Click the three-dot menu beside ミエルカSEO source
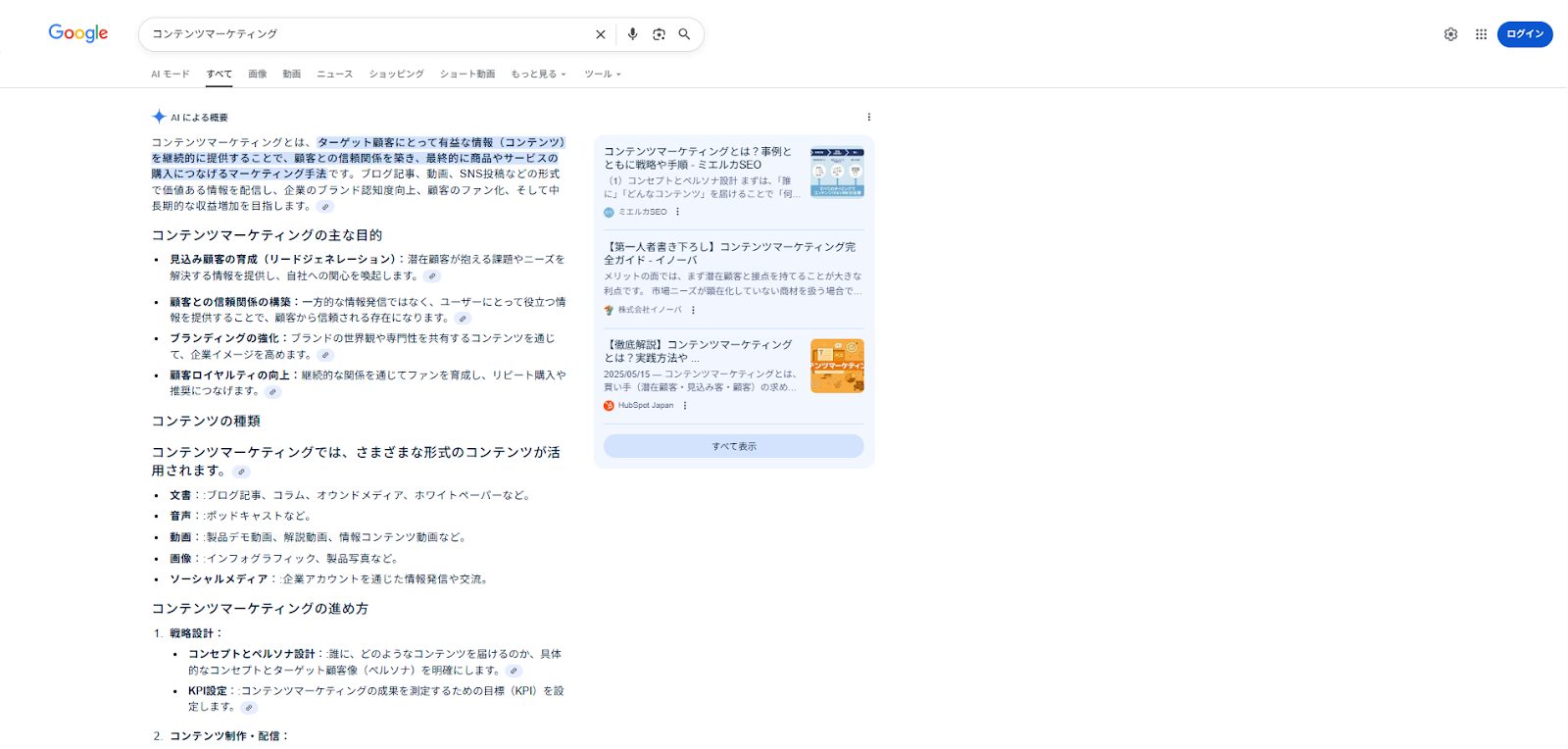This screenshot has height=749, width=1568. tap(677, 212)
